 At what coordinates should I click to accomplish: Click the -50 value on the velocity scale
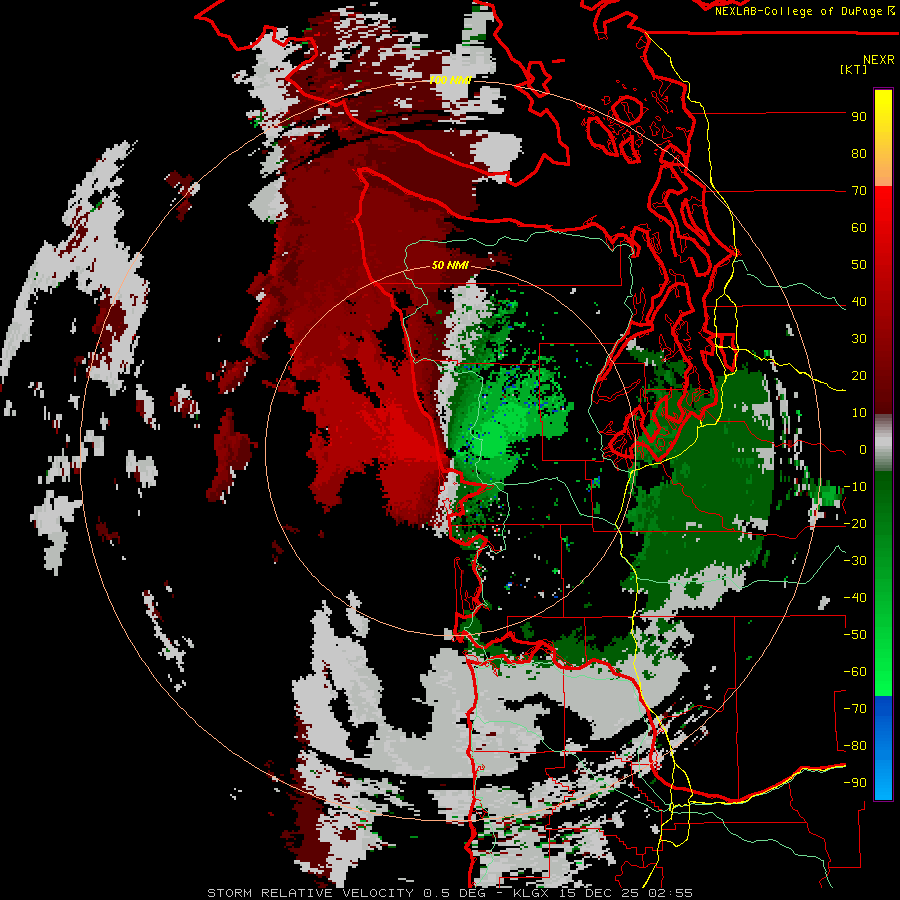855,635
